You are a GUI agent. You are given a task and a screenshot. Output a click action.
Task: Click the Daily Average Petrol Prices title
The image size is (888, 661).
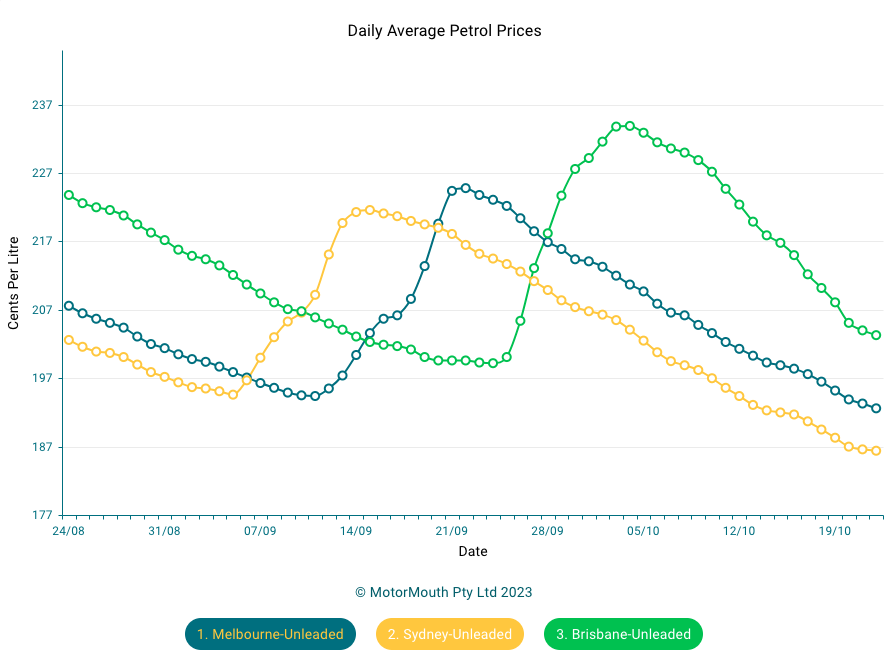click(444, 31)
